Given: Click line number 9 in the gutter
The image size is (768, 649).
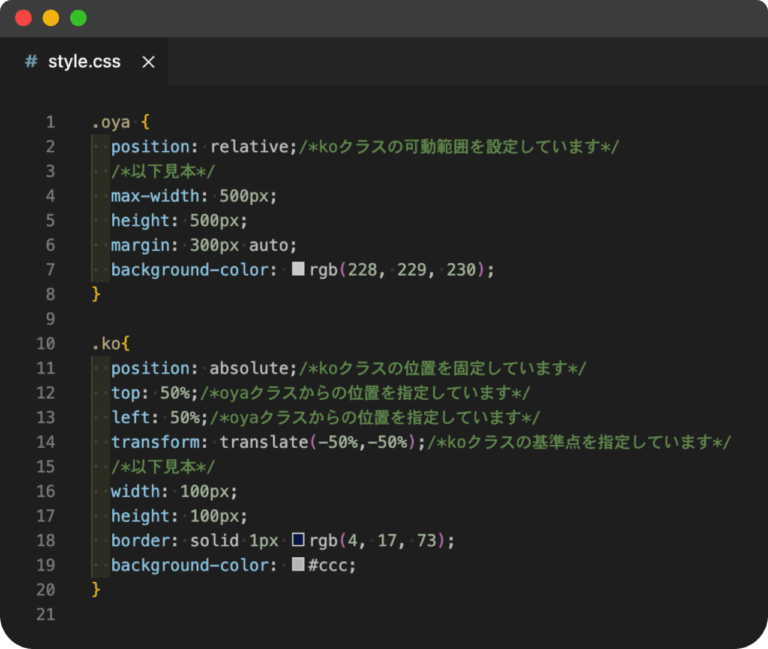Looking at the screenshot, I should (x=50, y=319).
